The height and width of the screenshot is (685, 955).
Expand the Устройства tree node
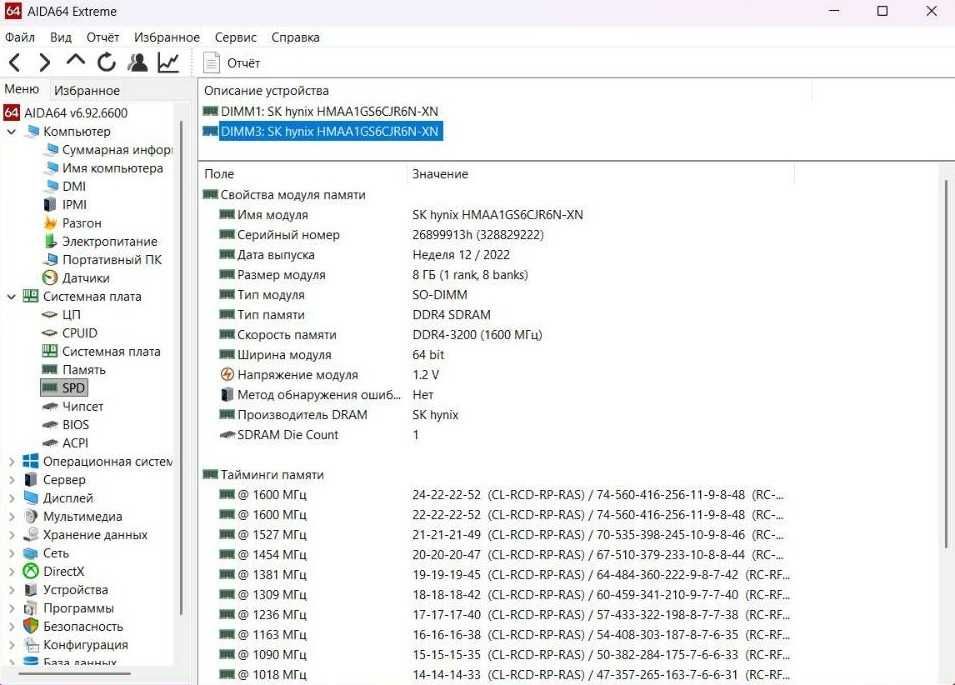11,589
